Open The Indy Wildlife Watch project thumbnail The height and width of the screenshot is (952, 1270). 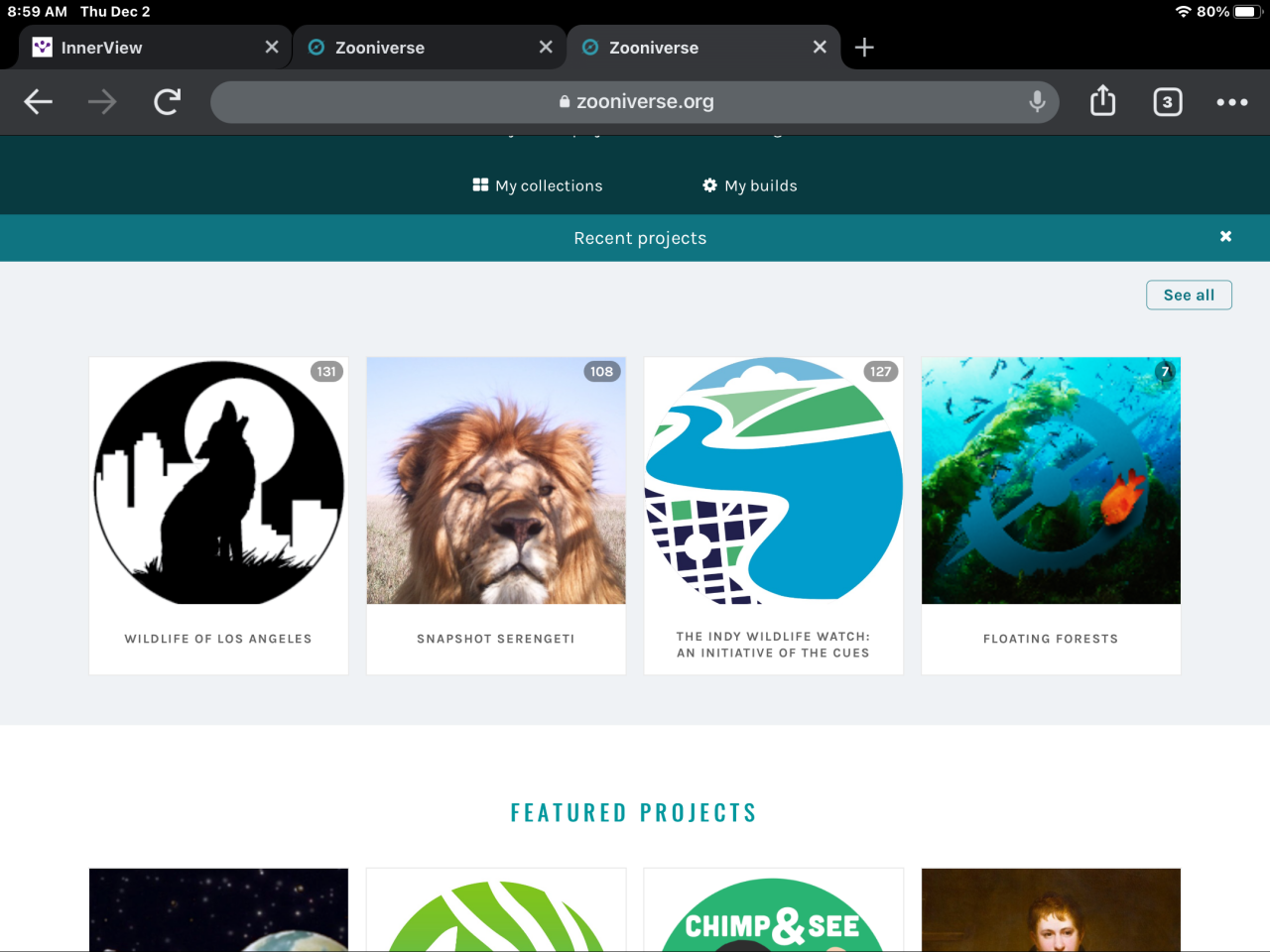click(774, 481)
